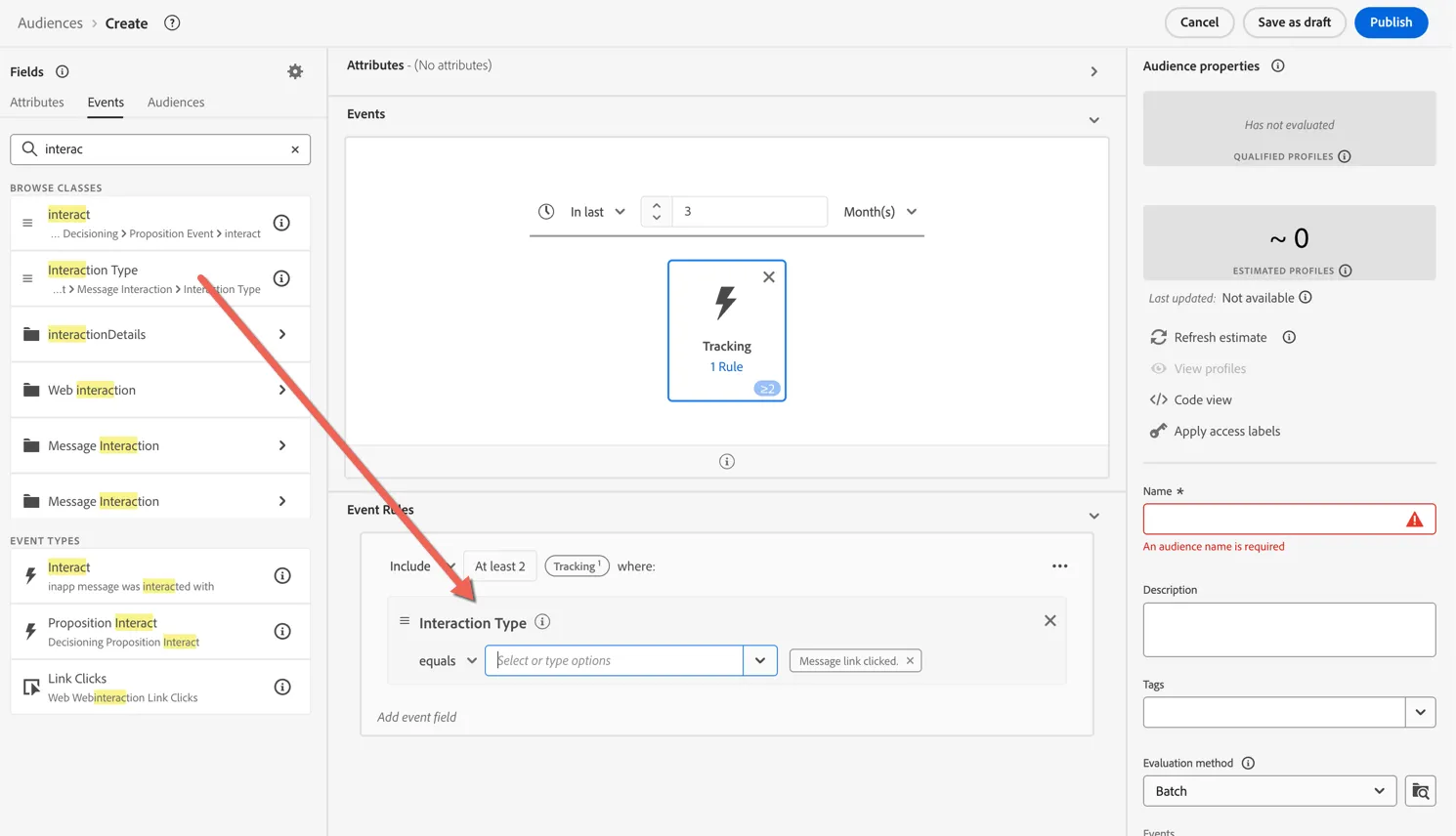Screen dimensions: 1456x836
Task: Click the Apply access labels key icon
Action: click(1158, 431)
